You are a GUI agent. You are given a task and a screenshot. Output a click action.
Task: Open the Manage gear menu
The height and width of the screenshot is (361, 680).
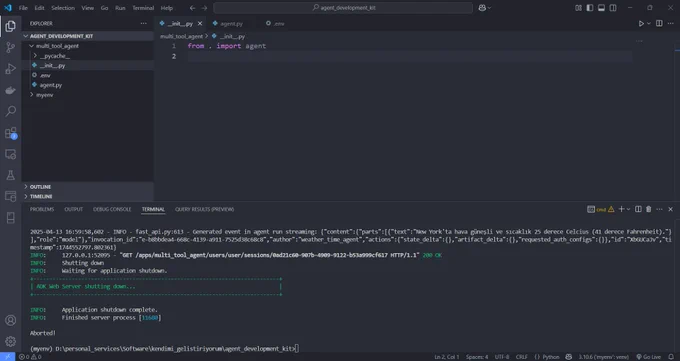10,341
